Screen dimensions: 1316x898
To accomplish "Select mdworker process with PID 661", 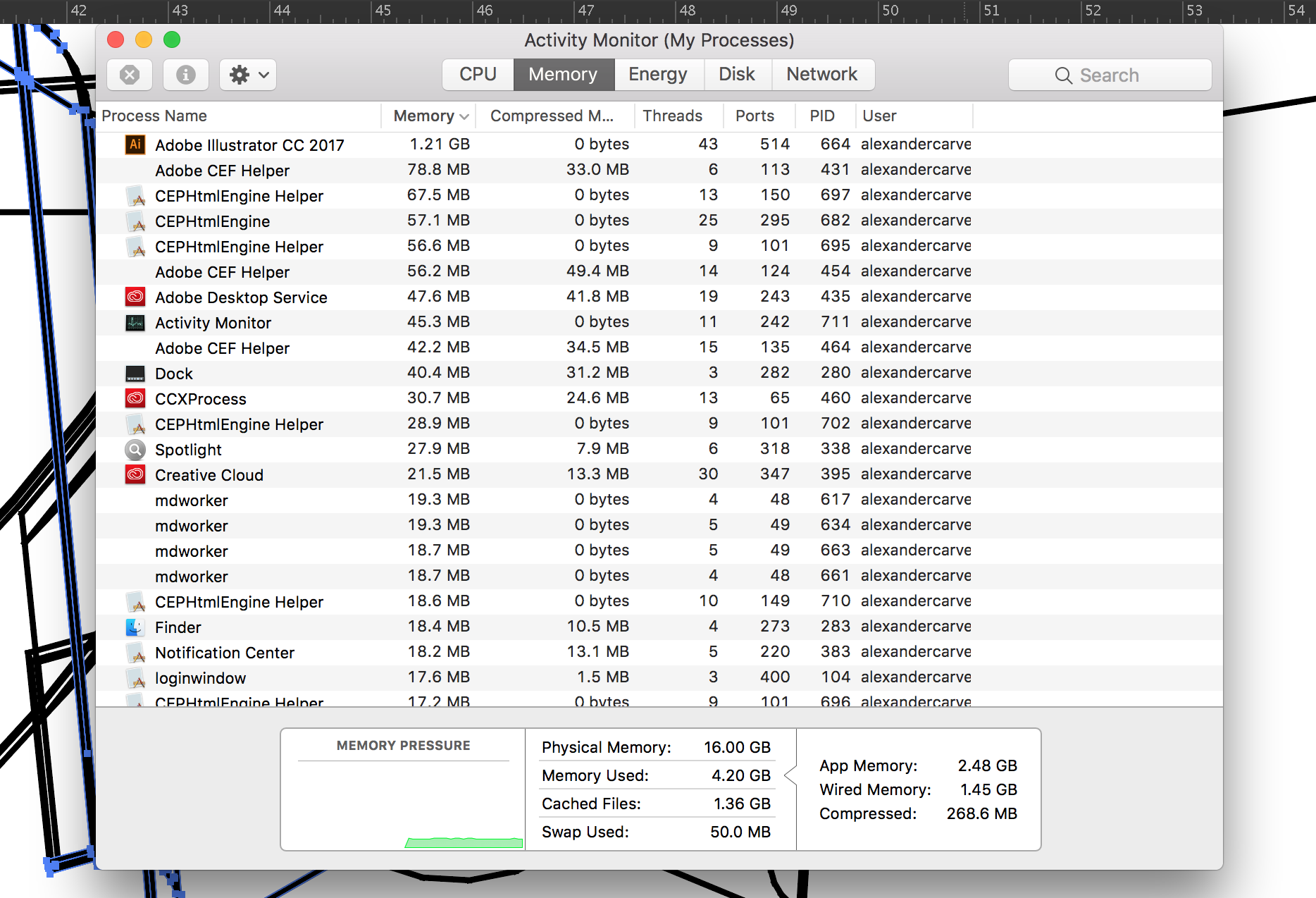I will 659,576.
